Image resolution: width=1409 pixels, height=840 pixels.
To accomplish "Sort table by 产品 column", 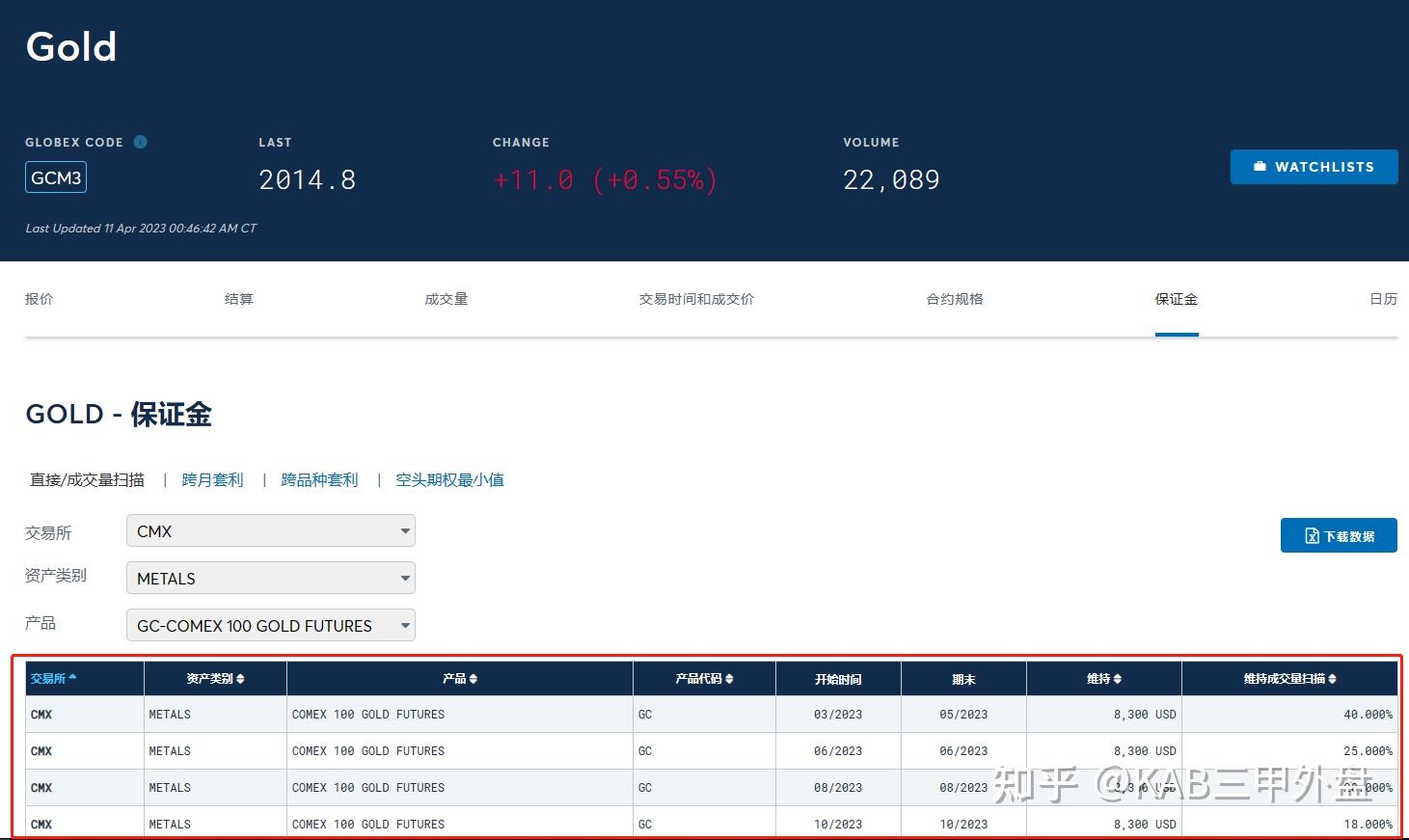I will click(460, 679).
